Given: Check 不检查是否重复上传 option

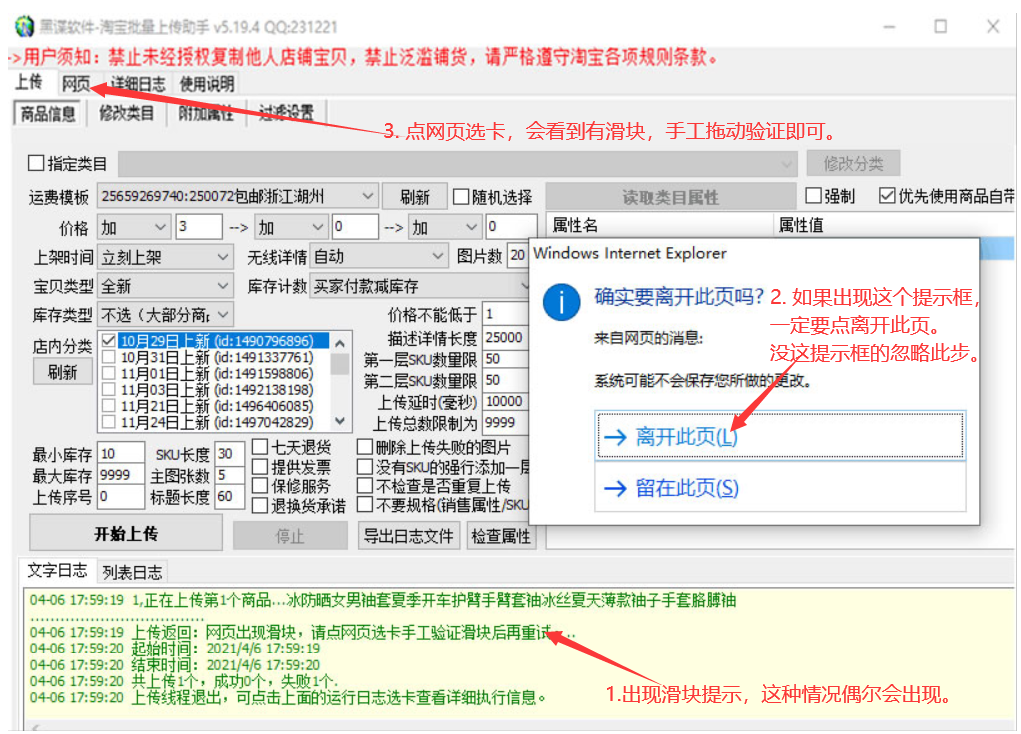Looking at the screenshot, I should point(365,485).
